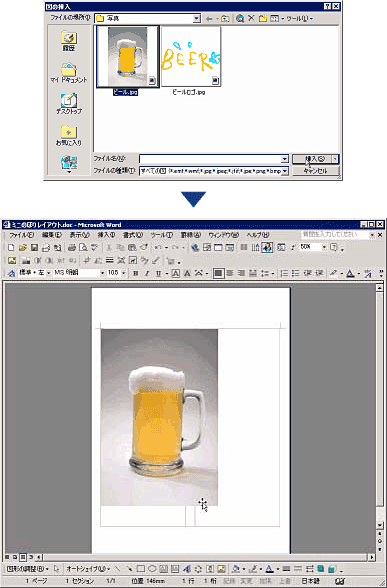Toggle left text alignment button

pyautogui.click(x=218, y=273)
